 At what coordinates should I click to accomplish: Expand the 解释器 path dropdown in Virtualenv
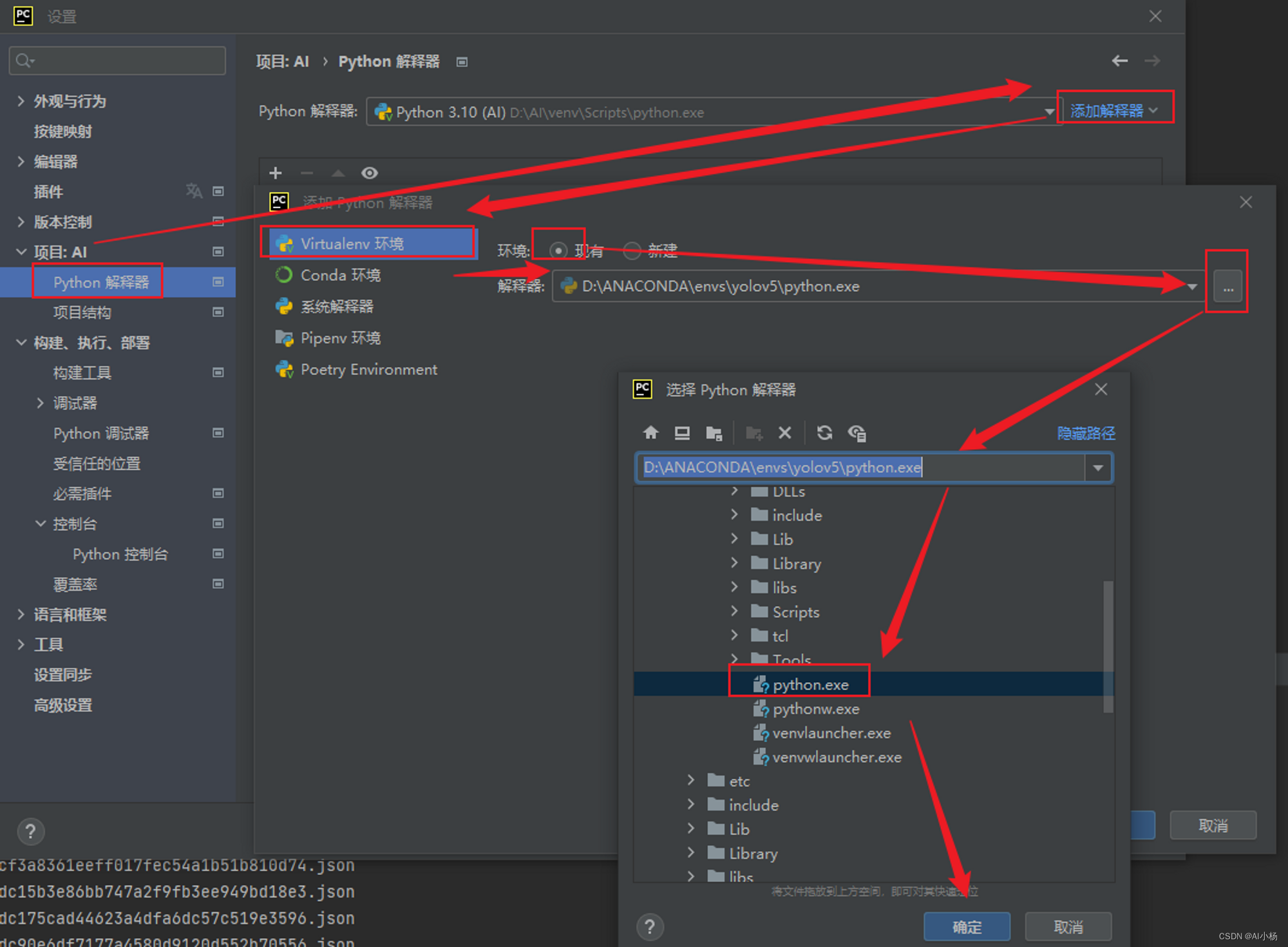point(1191,288)
